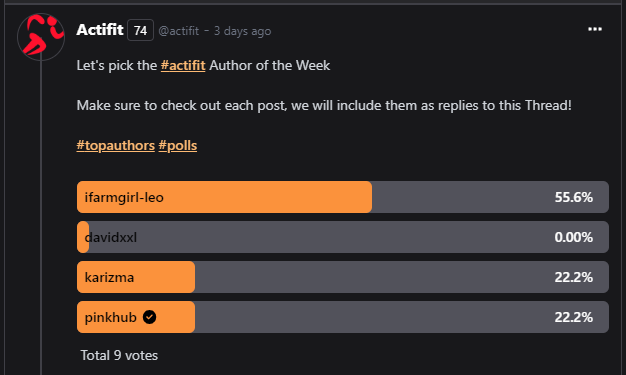Open the #topauthors hashtag link
The image size is (626, 375).
115,145
